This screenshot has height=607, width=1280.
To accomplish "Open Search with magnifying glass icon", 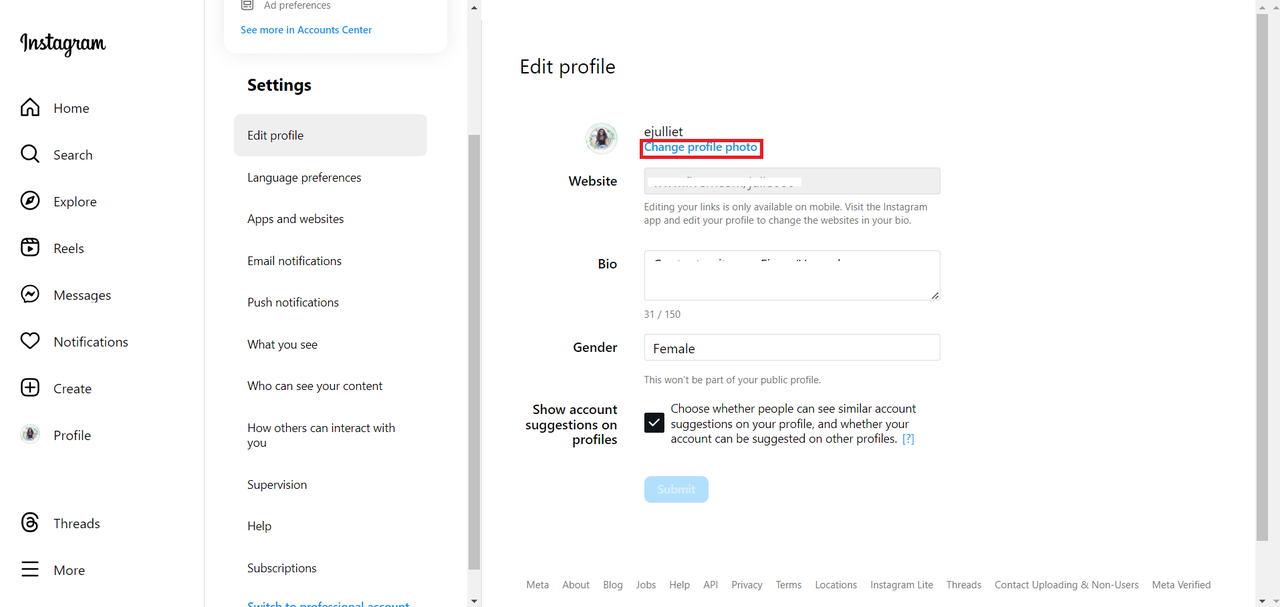I will pos(30,155).
